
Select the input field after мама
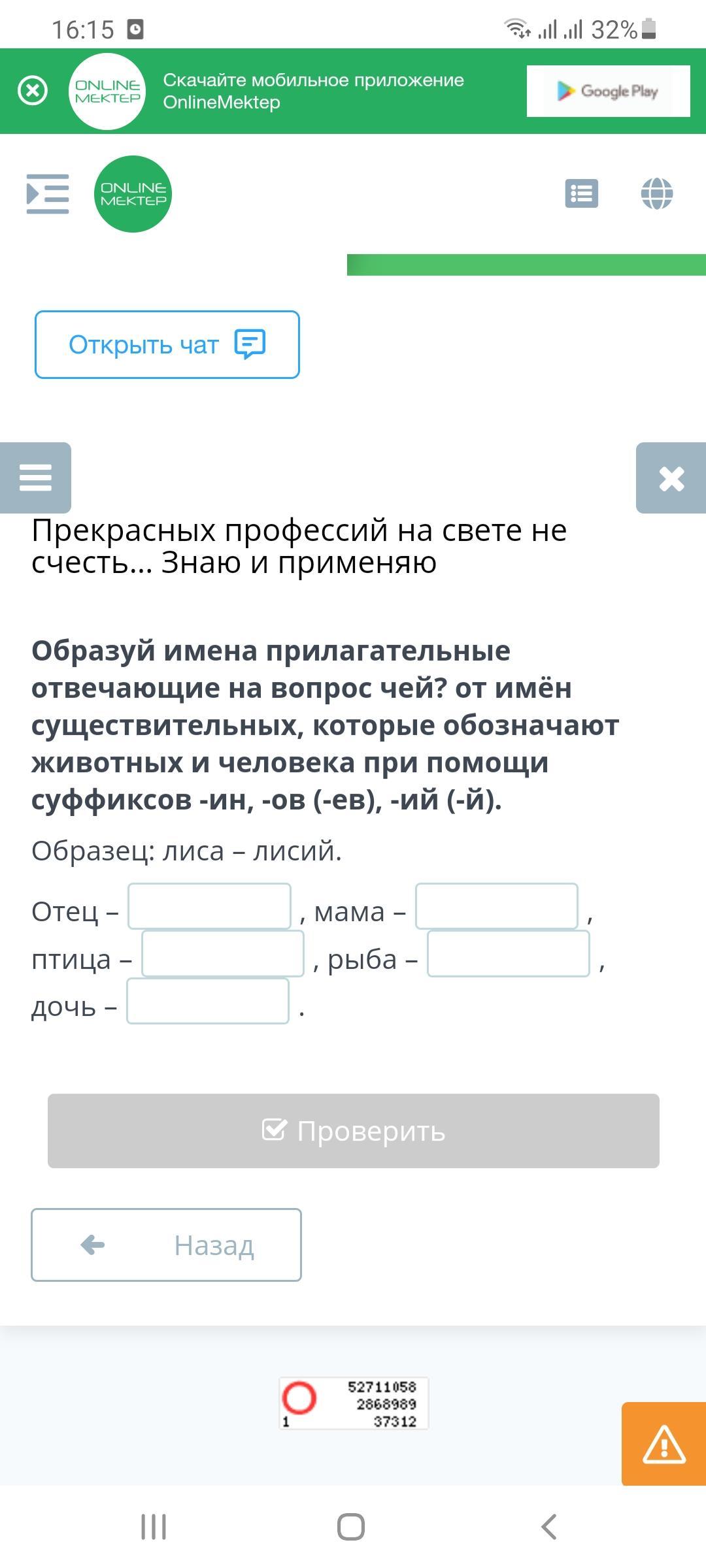coord(497,906)
